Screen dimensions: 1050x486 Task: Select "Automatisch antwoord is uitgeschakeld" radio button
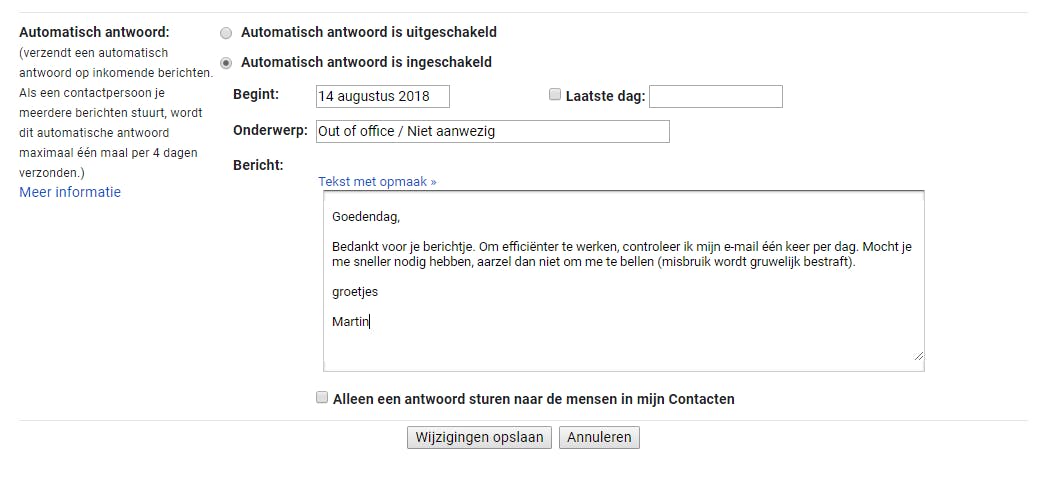pos(226,33)
